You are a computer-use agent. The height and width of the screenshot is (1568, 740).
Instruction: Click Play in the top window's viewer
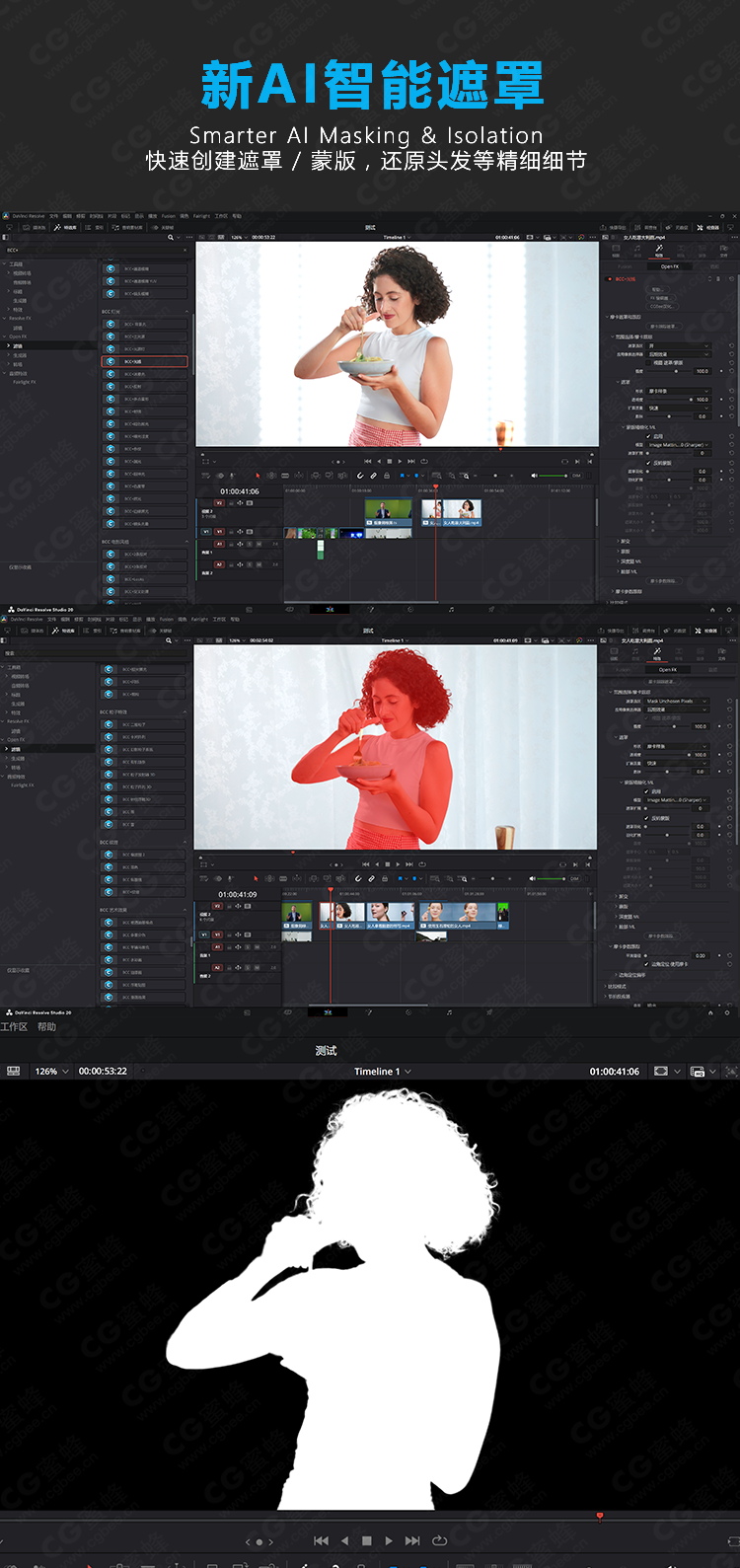pyautogui.click(x=401, y=461)
